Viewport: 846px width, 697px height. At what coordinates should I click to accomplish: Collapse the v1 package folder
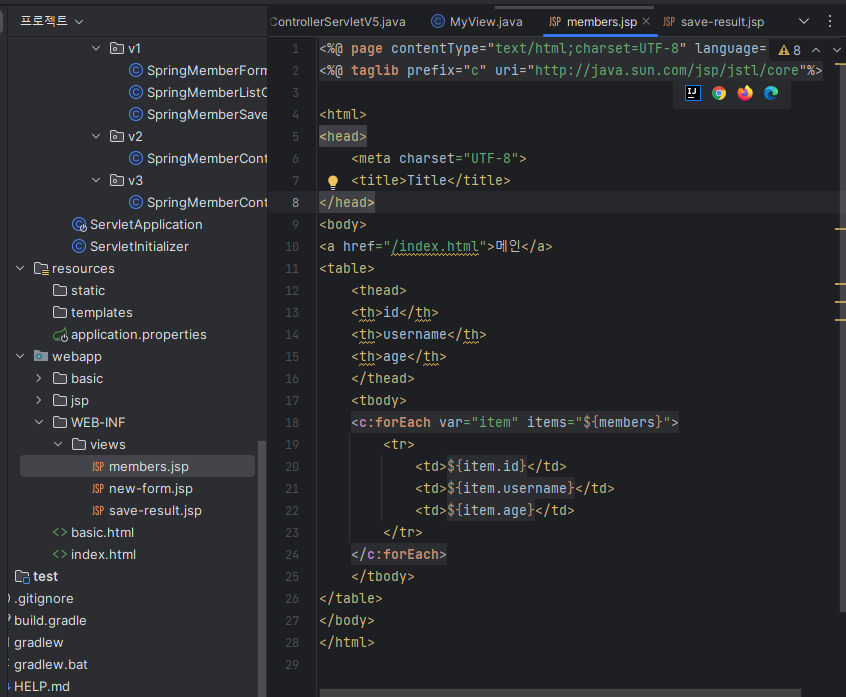tap(96, 48)
